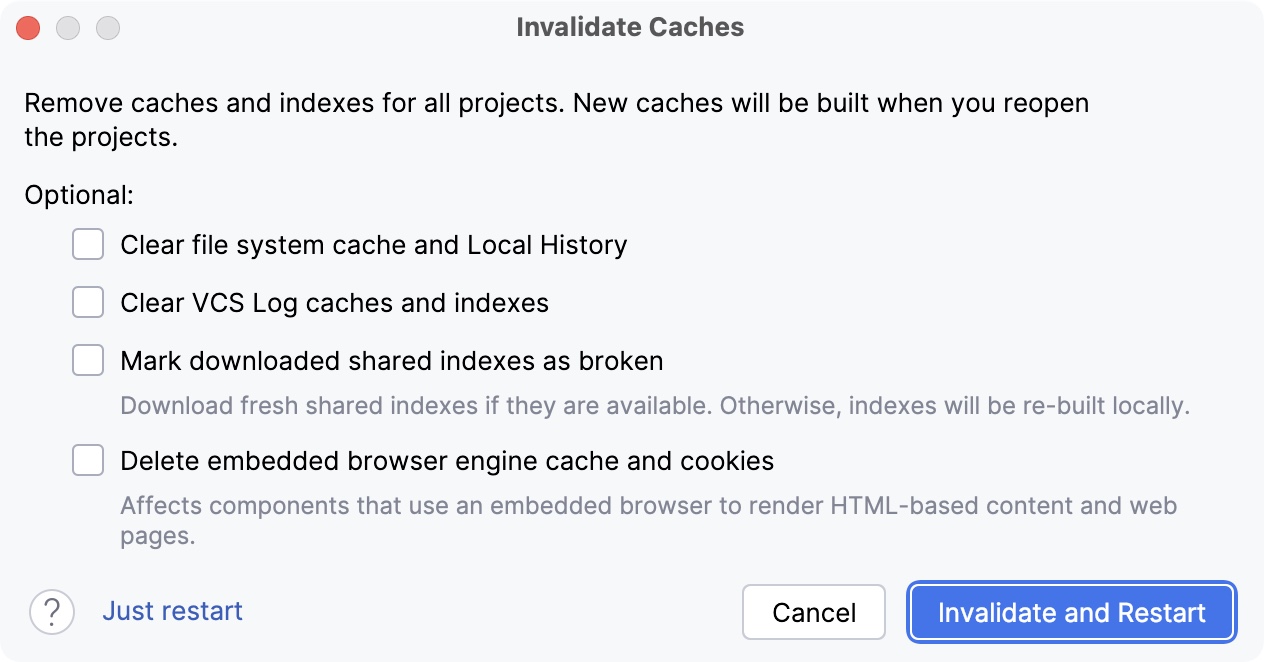Enable 'Mark downloaded shared indexes as broken'
Viewport: 1264px width, 662px height.
click(x=88, y=360)
